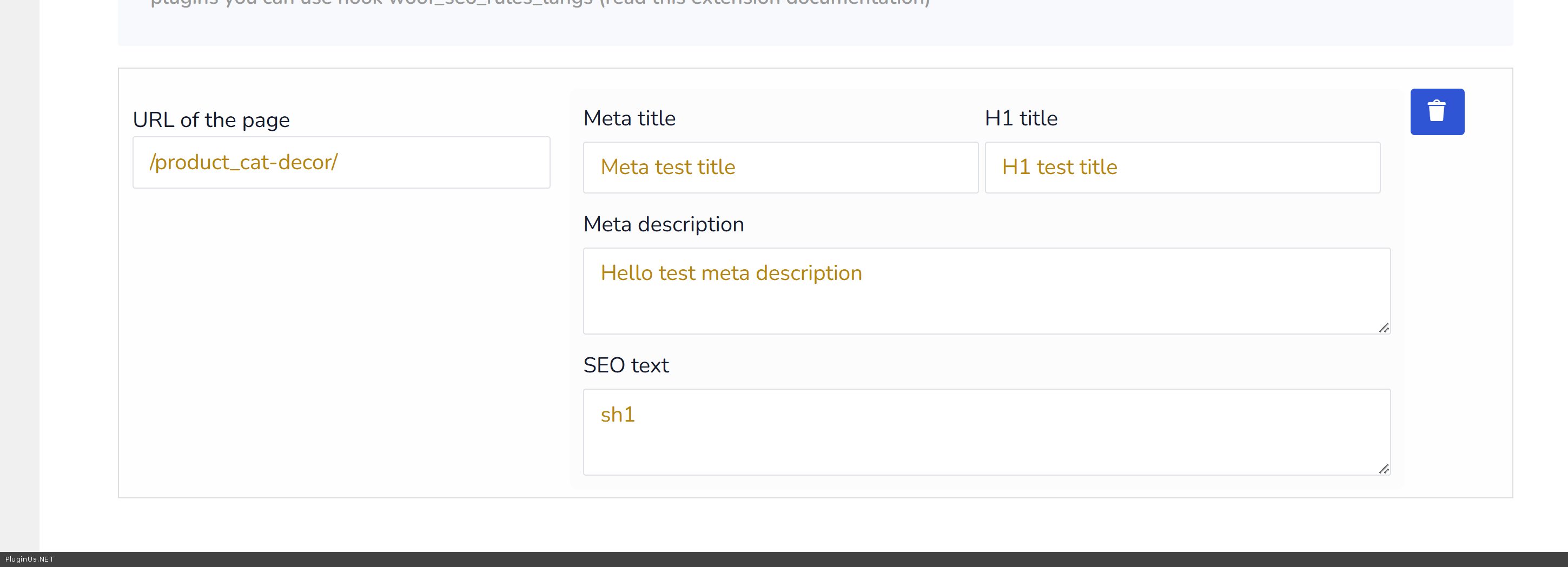Select the 'Meta title' label
Viewport: 1568px width, 567px height.
[629, 118]
